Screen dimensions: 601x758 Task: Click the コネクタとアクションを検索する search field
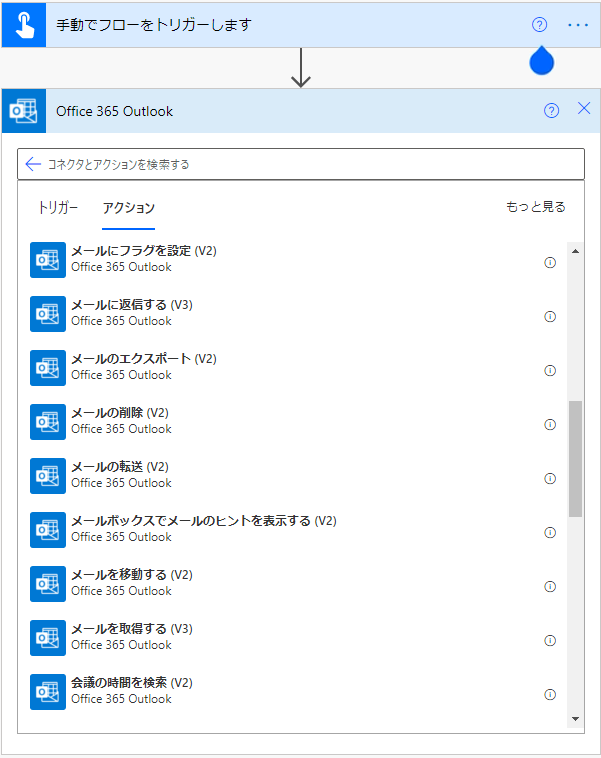tap(301, 164)
